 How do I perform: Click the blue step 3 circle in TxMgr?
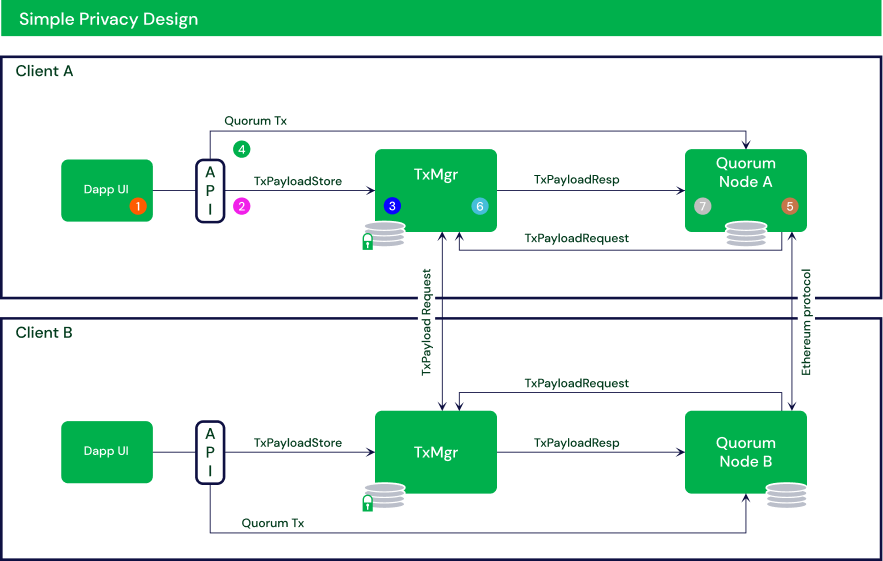[393, 206]
